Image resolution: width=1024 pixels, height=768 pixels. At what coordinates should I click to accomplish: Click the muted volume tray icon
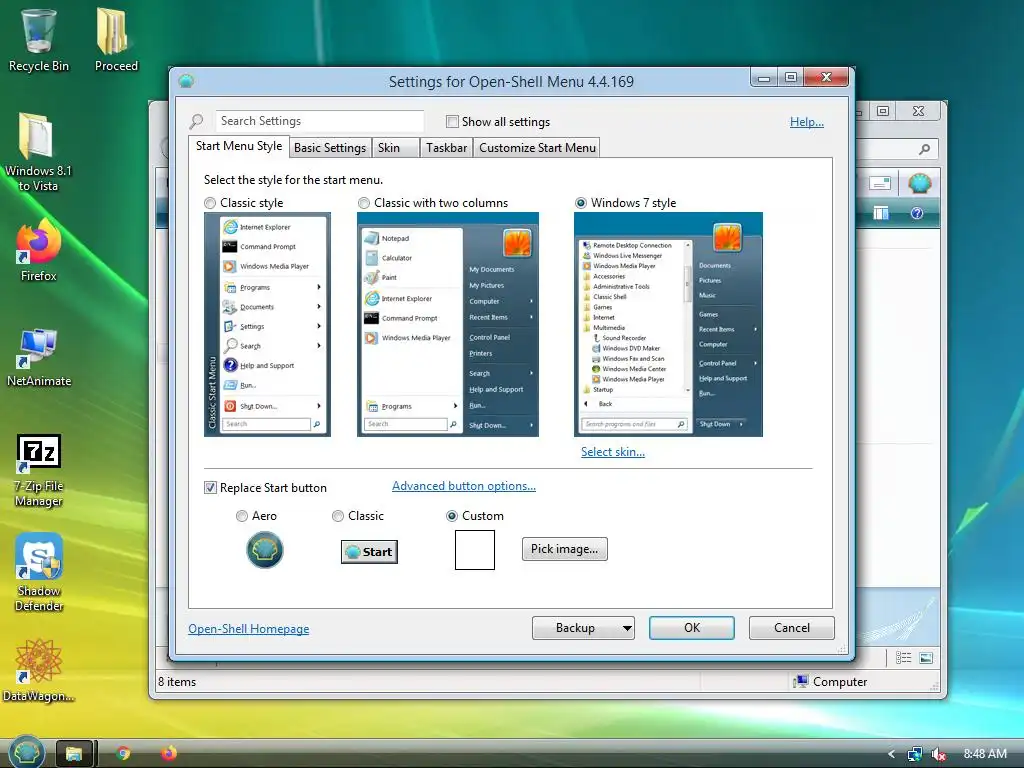[939, 754]
